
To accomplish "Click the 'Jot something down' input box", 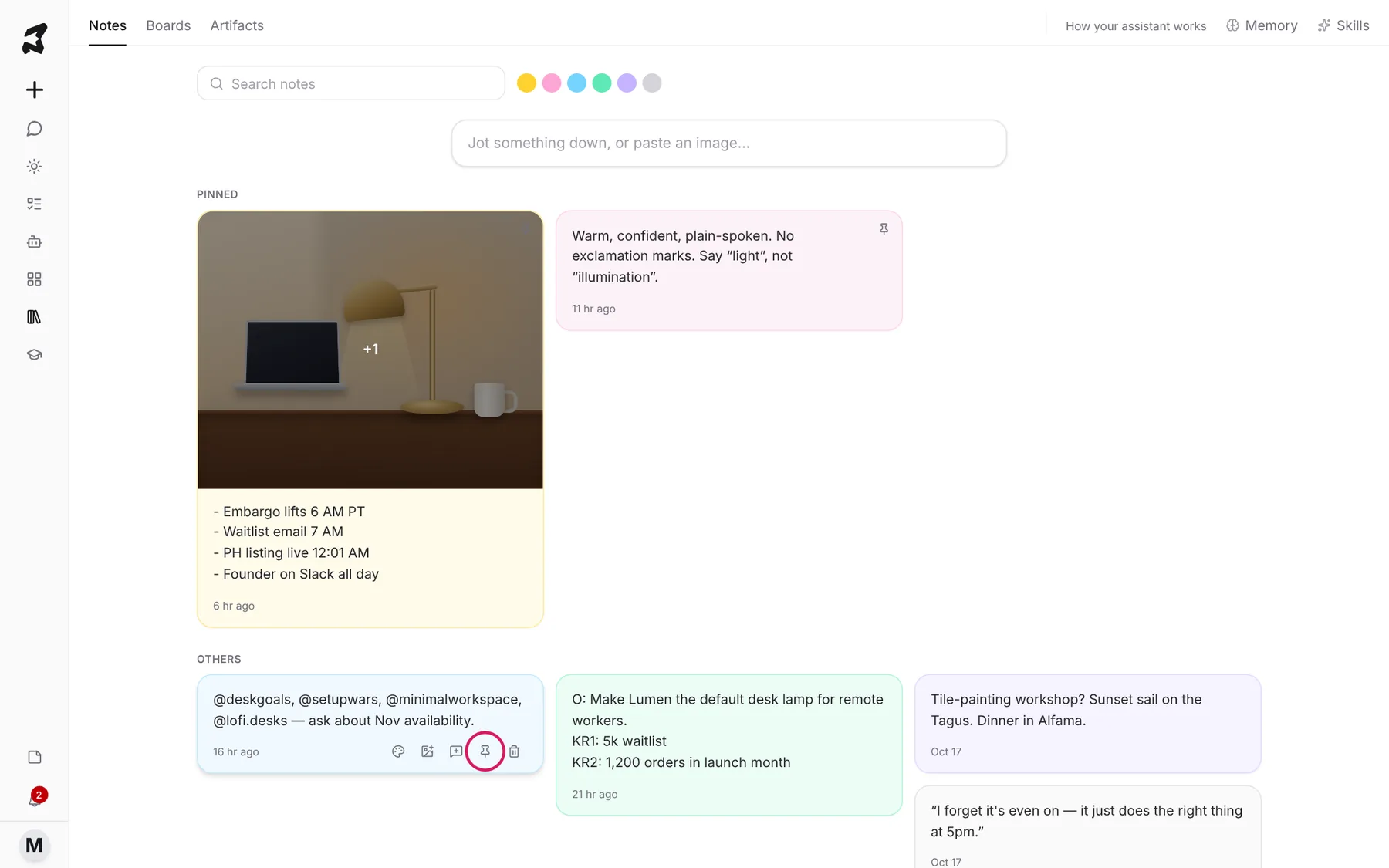I will point(729,144).
